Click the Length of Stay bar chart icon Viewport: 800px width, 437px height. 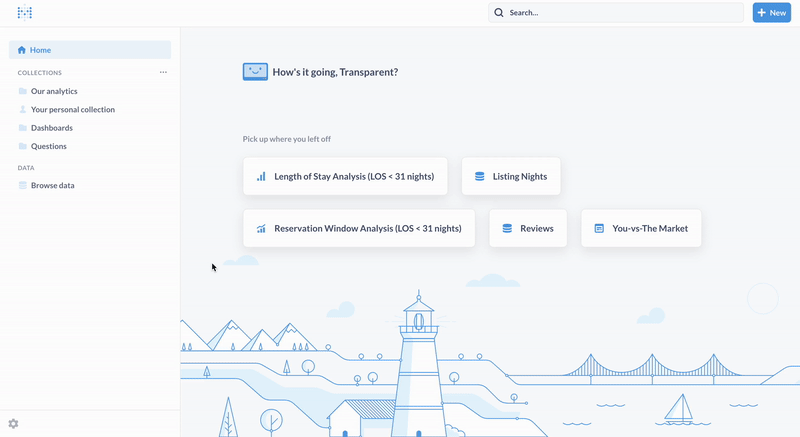click(x=261, y=176)
